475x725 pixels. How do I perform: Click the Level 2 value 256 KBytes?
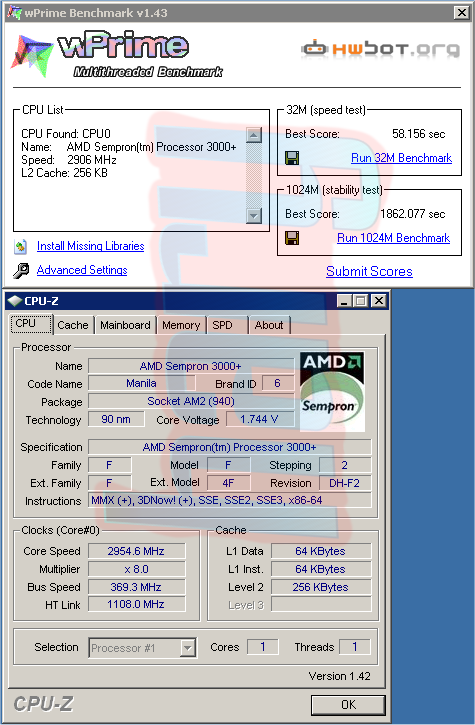(x=321, y=587)
